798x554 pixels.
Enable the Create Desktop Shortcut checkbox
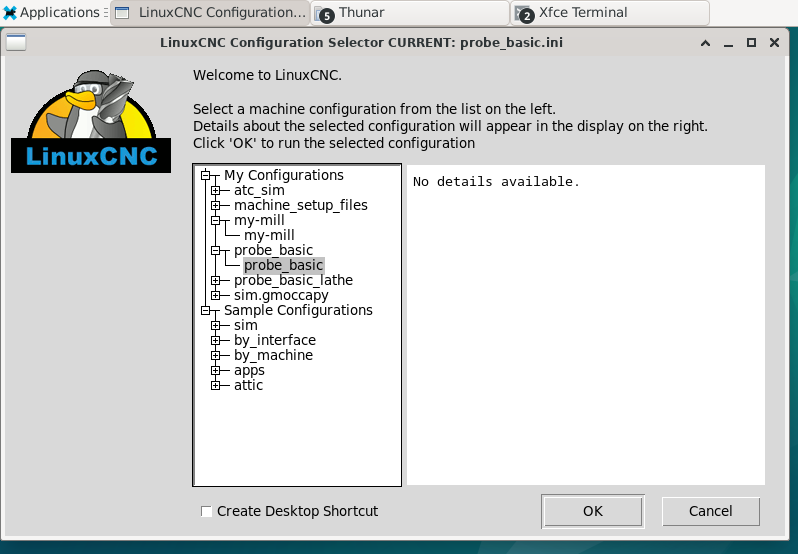point(206,511)
